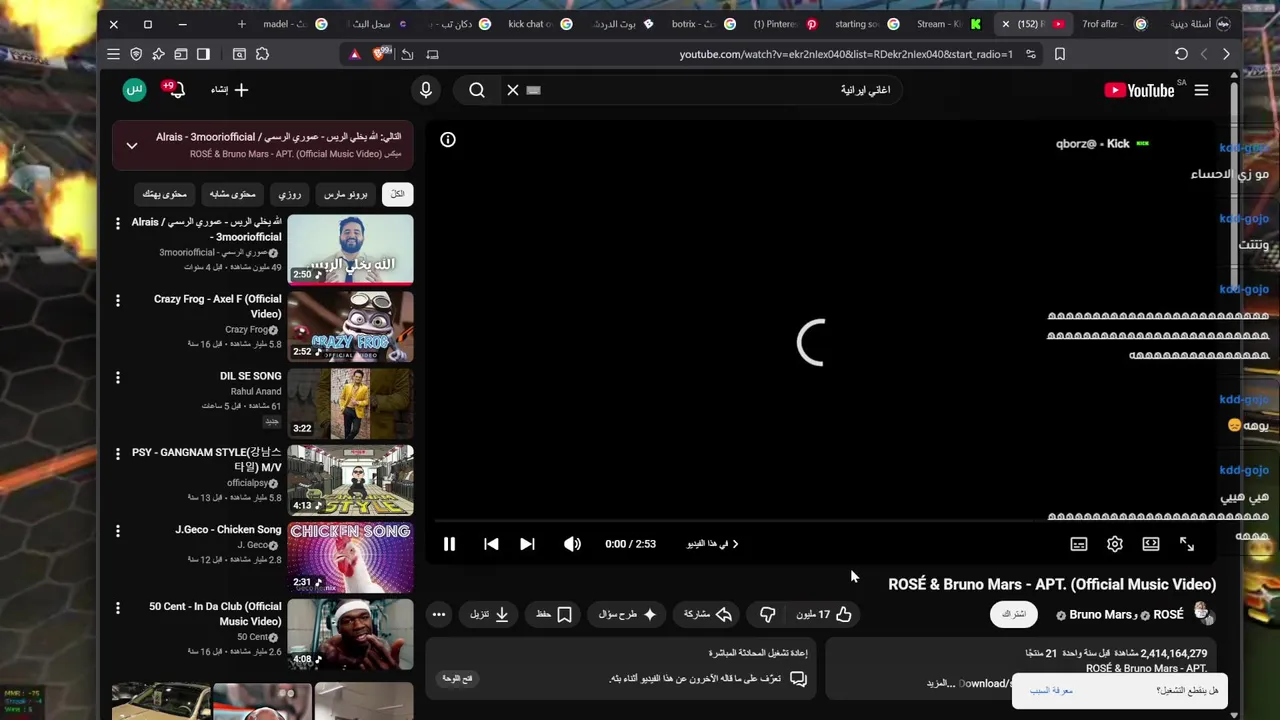
Task: Open options menu for In Da Club
Action: (118, 609)
